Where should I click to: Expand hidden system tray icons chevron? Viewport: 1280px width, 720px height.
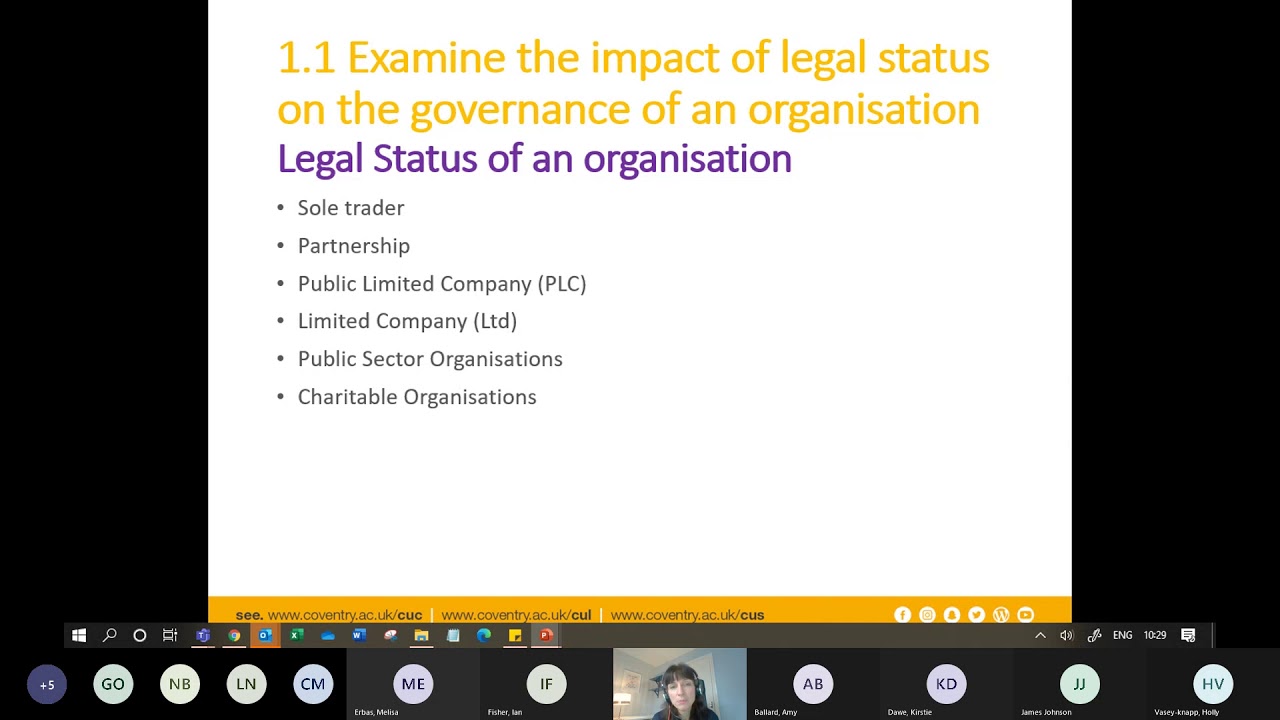pos(1040,635)
